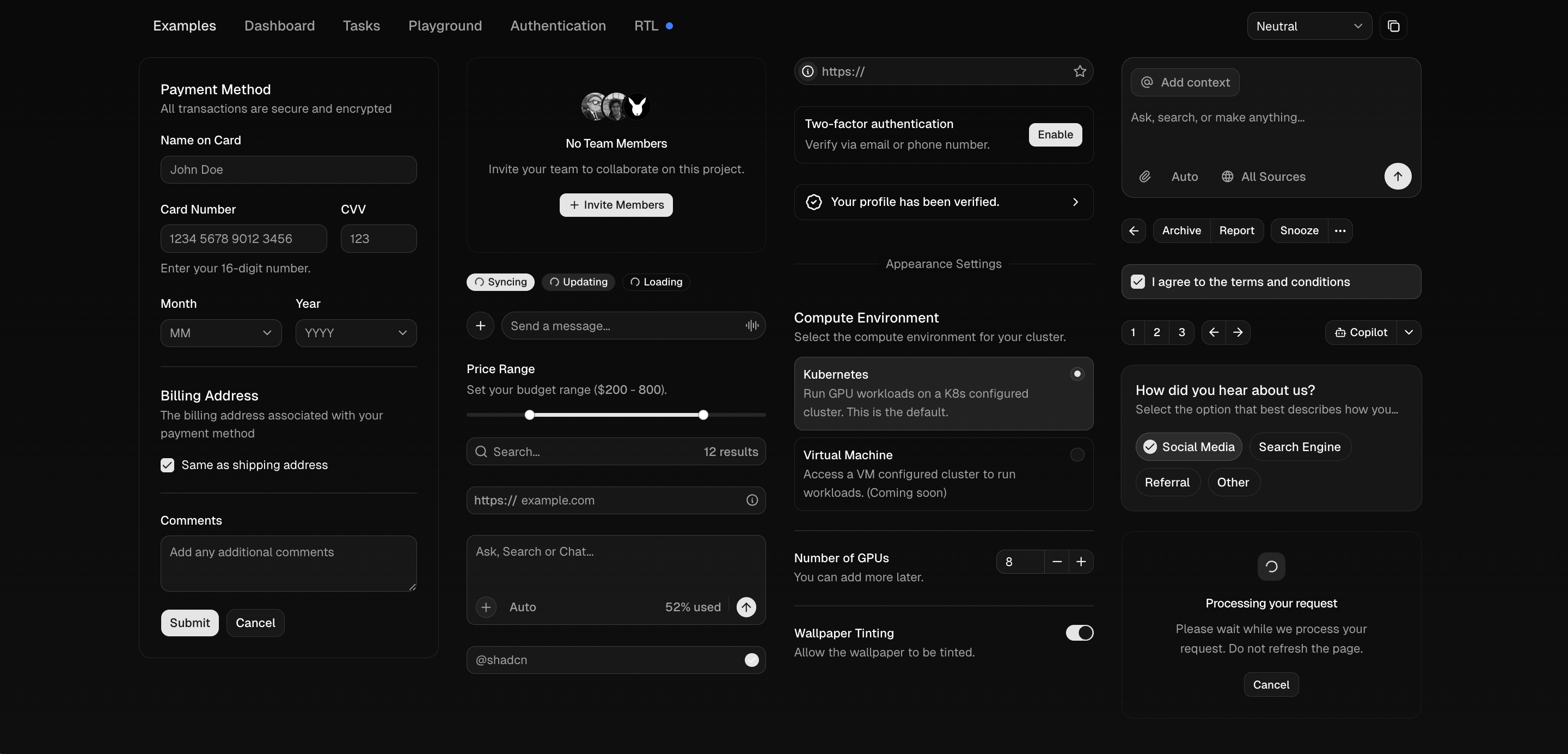This screenshot has width=1568, height=754.
Task: Click the Invite Members button
Action: 616,205
